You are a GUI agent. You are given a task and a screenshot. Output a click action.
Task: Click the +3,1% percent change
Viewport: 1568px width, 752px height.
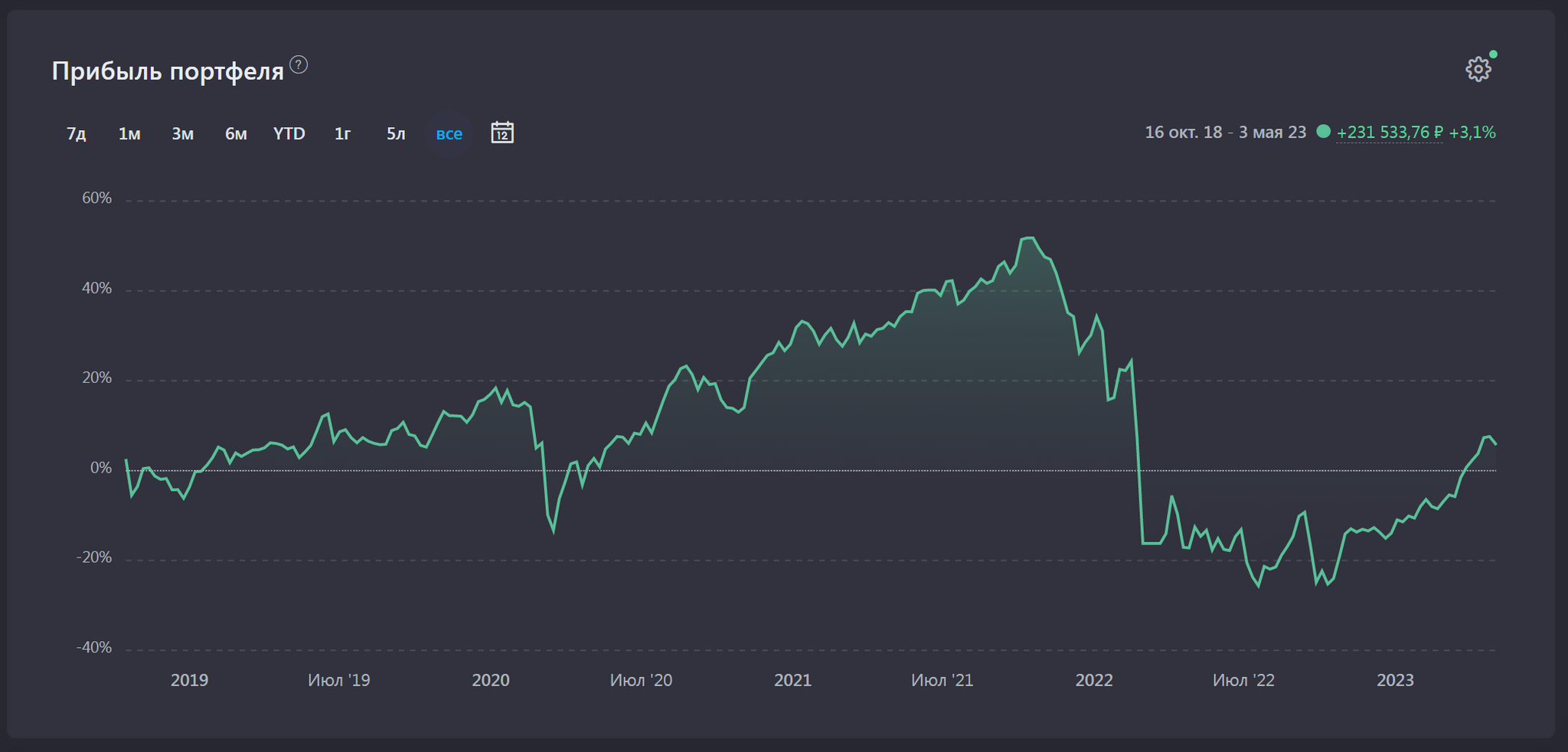point(1472,132)
